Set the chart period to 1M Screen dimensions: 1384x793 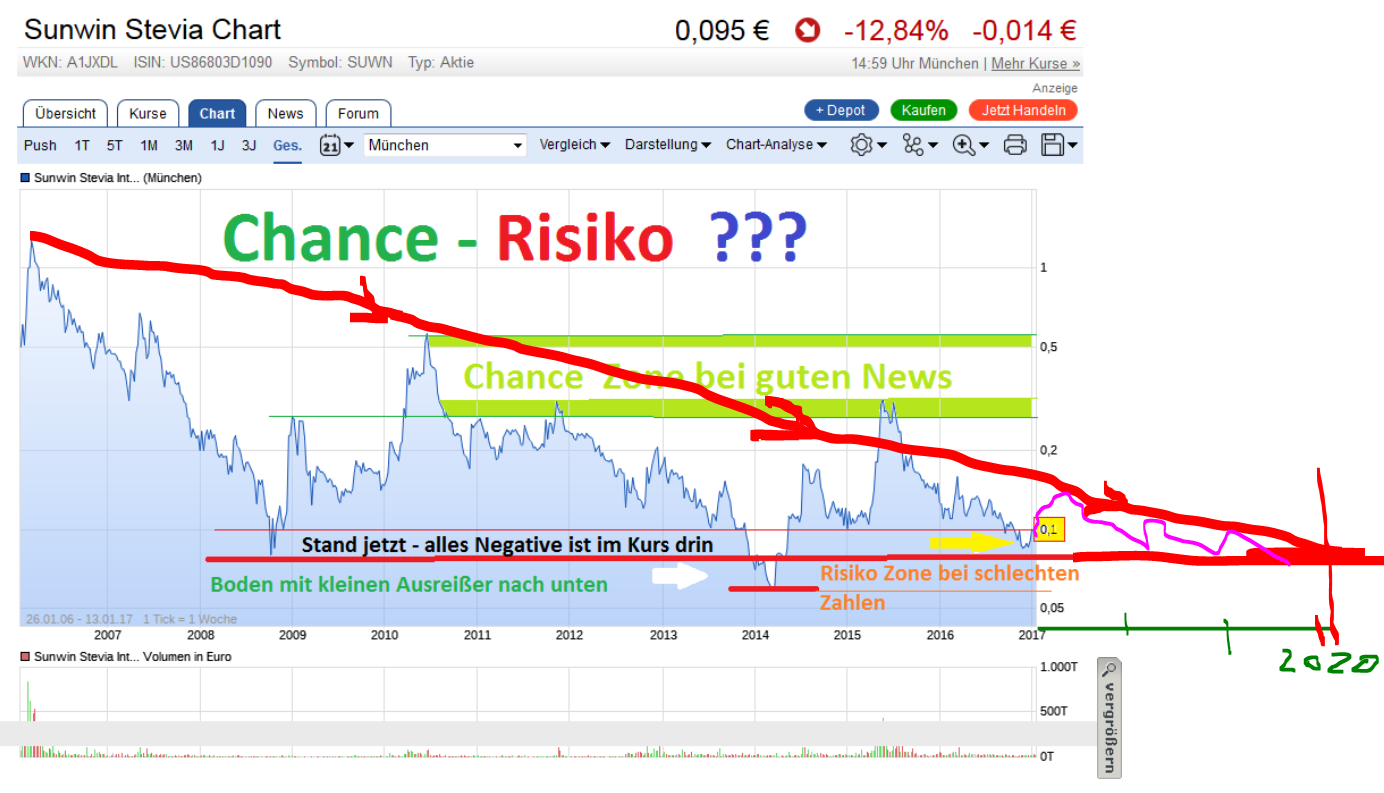click(x=149, y=145)
